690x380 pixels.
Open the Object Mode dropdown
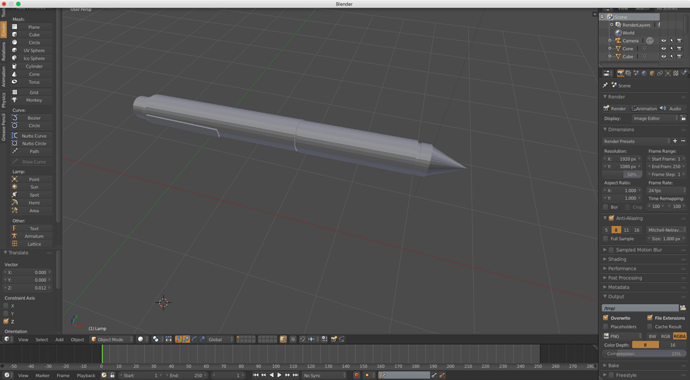coord(112,339)
